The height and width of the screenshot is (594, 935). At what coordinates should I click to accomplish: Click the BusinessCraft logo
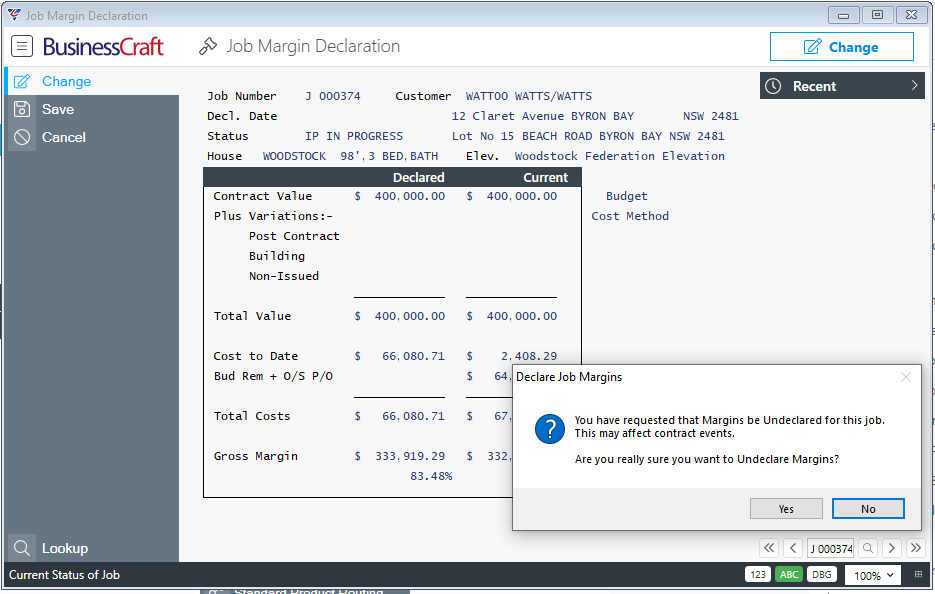tap(103, 47)
